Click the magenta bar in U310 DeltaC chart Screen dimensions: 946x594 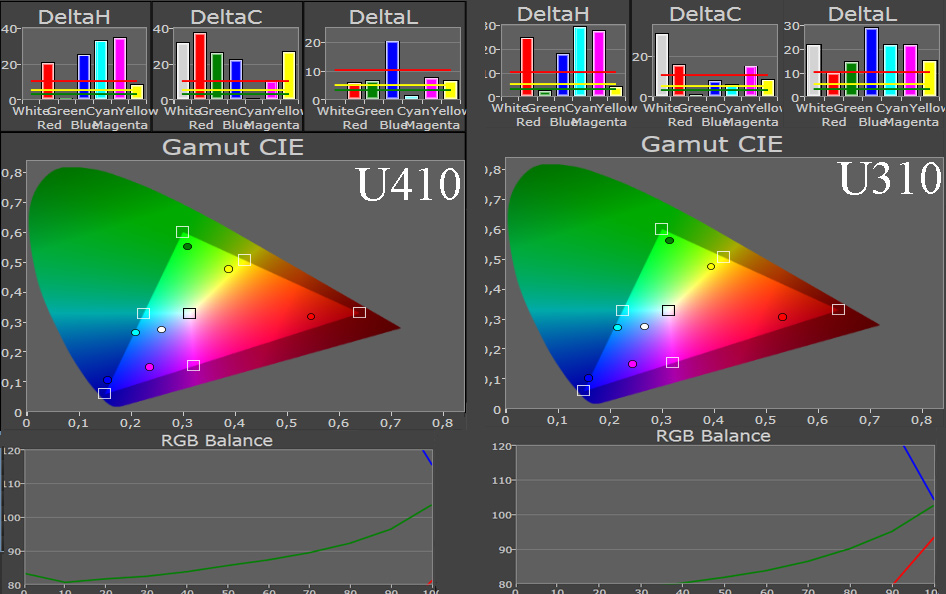[x=751, y=81]
